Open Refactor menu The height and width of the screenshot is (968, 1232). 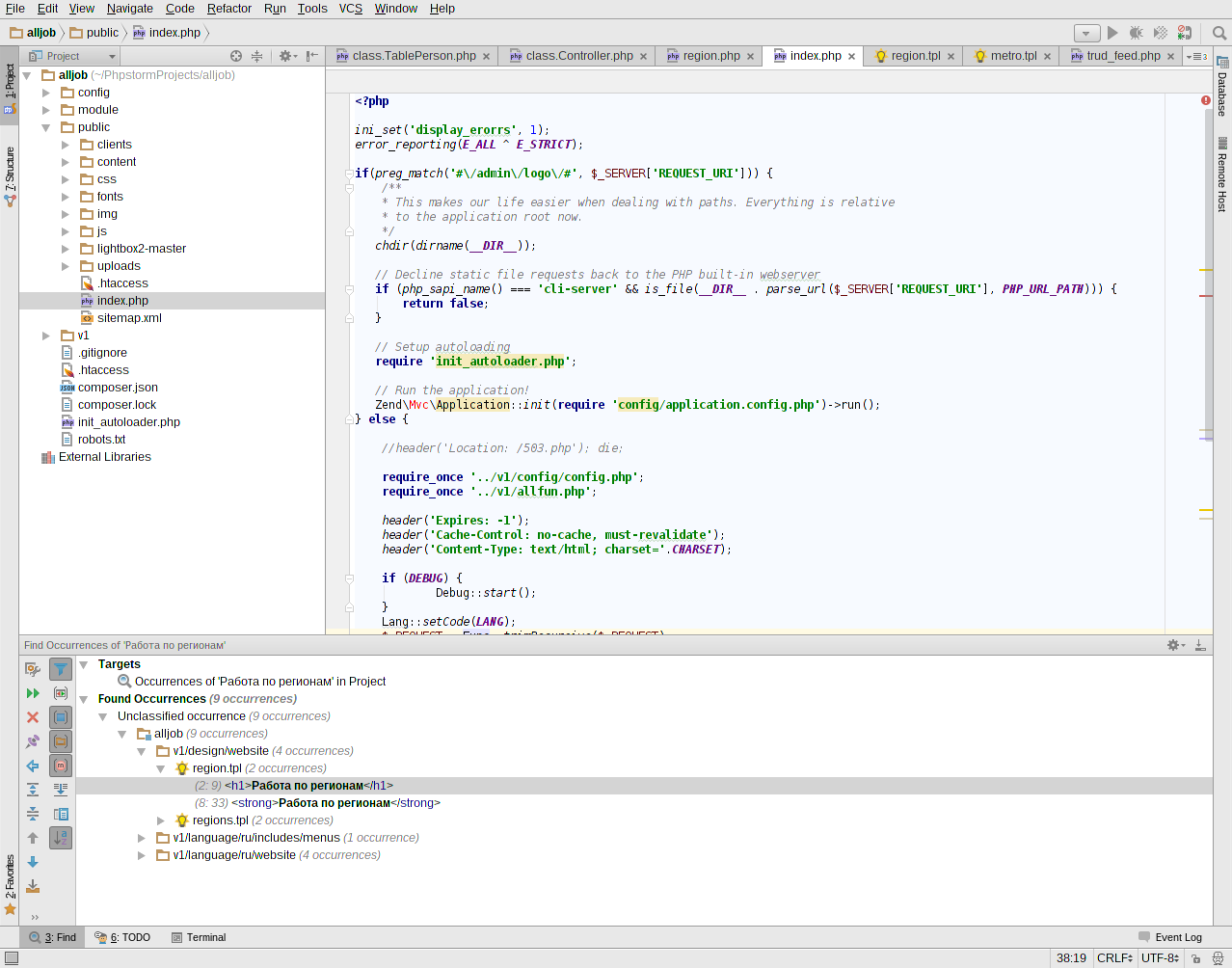pos(229,8)
